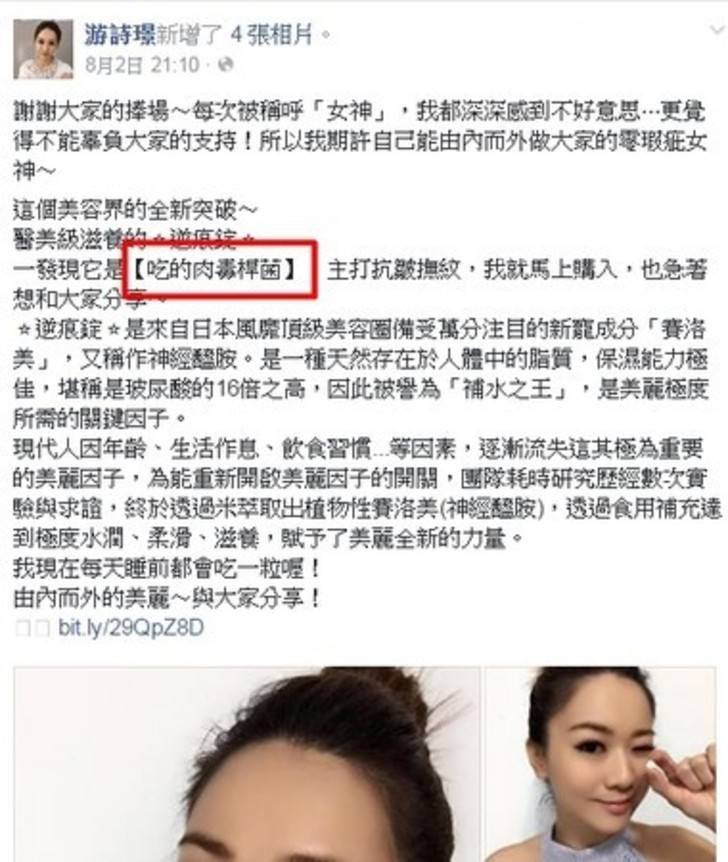The width and height of the screenshot is (728, 862).
Task: Click the 「補水之王」 quoted phrase
Action: tap(508, 390)
